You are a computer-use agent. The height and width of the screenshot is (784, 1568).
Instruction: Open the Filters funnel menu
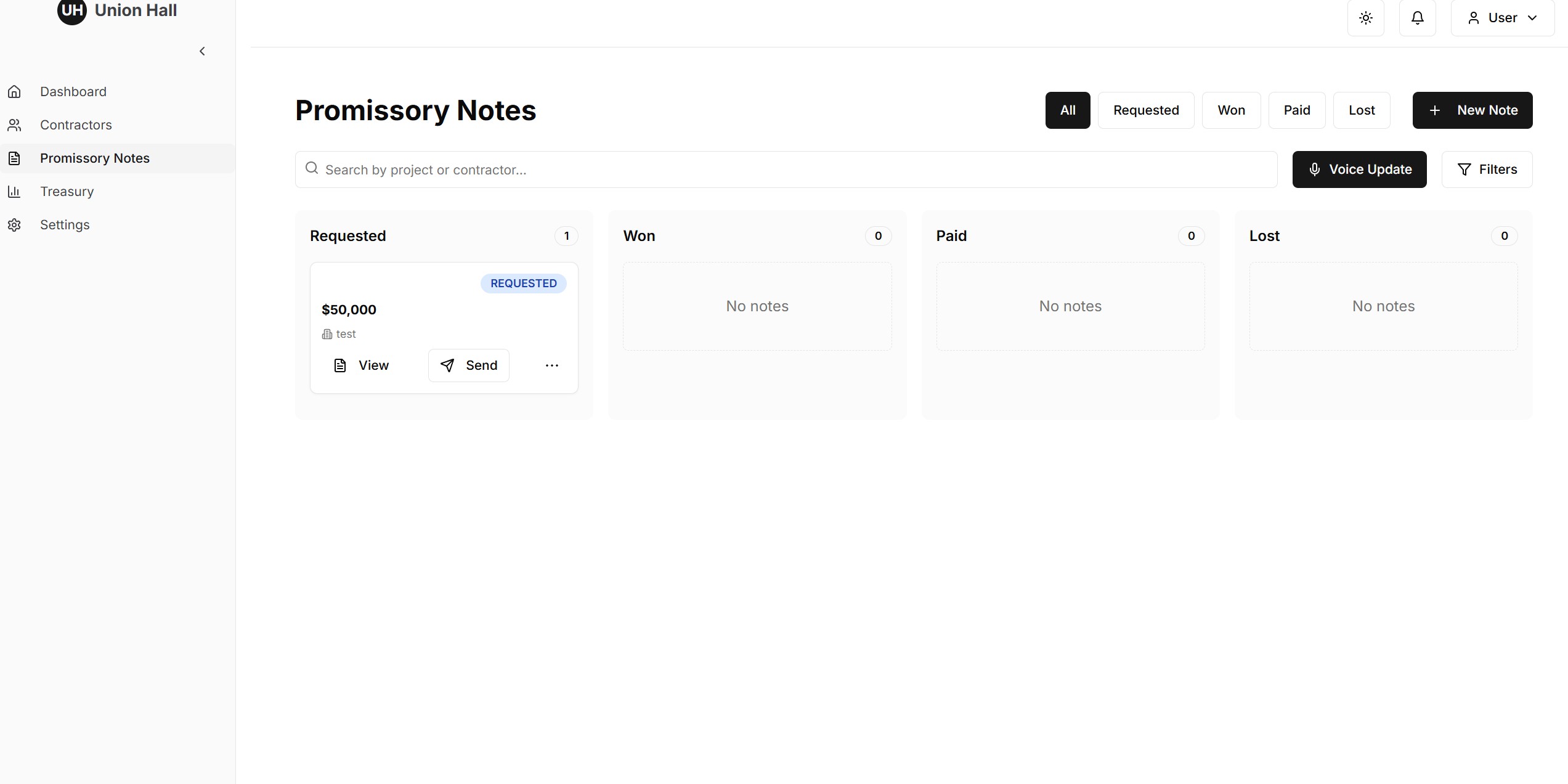1486,169
